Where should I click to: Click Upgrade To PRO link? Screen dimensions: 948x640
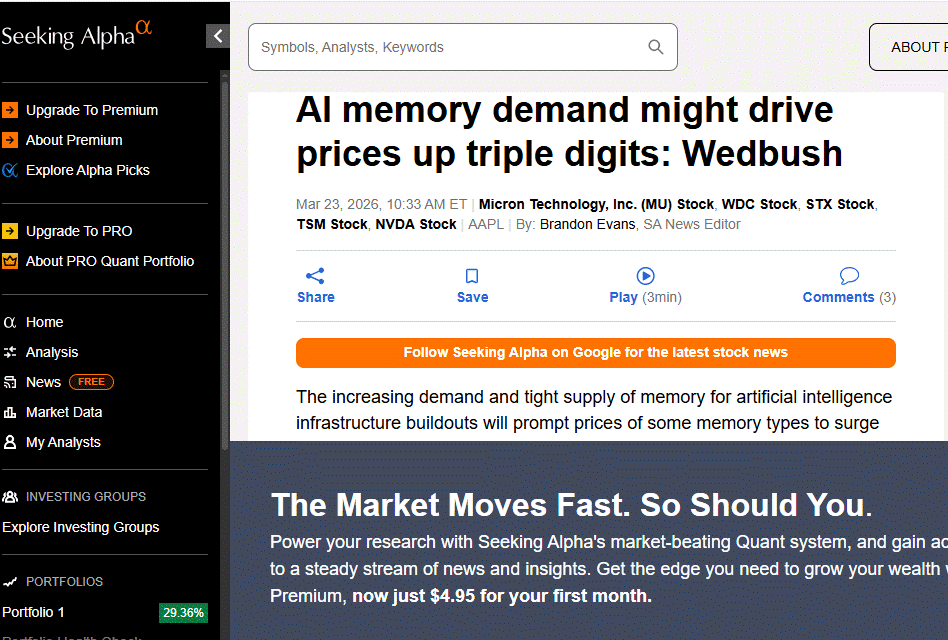pyautogui.click(x=78, y=231)
